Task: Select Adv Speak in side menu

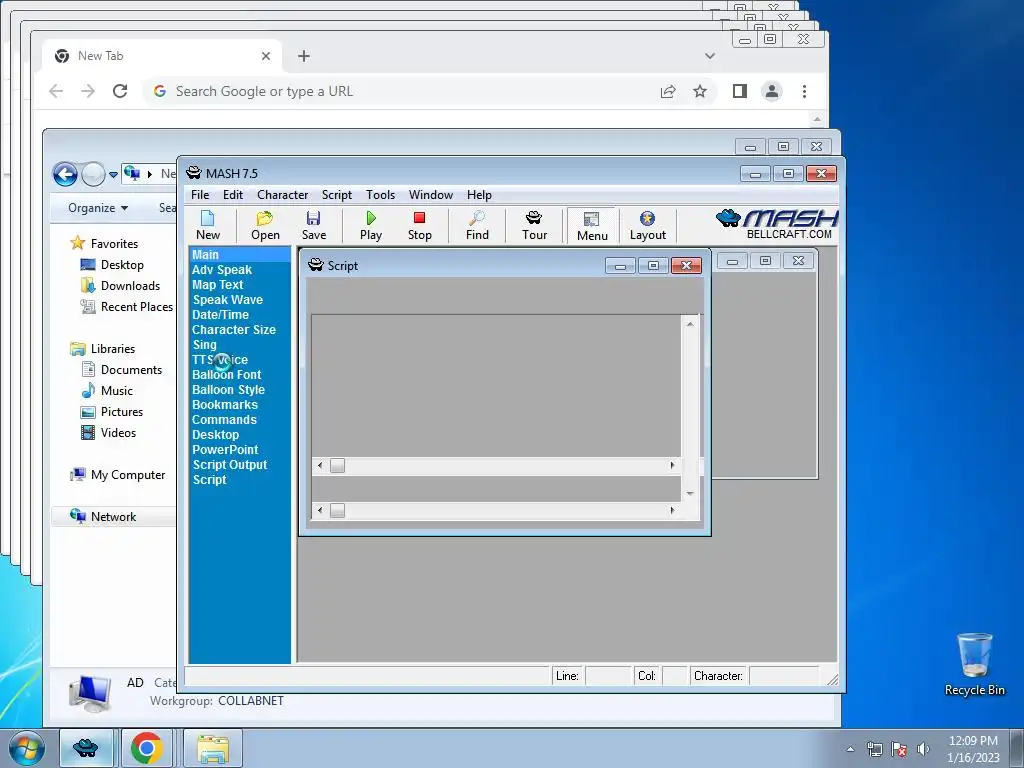Action: (221, 270)
